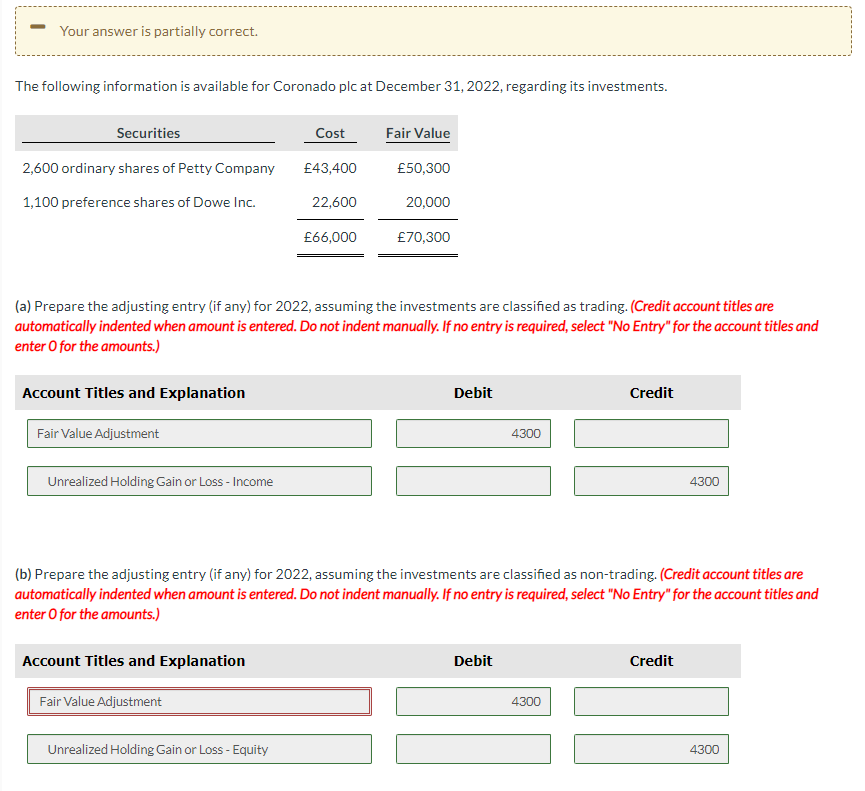
Task: Click part (a) Fair Value Adjustment debit 4300 field
Action: pos(473,434)
